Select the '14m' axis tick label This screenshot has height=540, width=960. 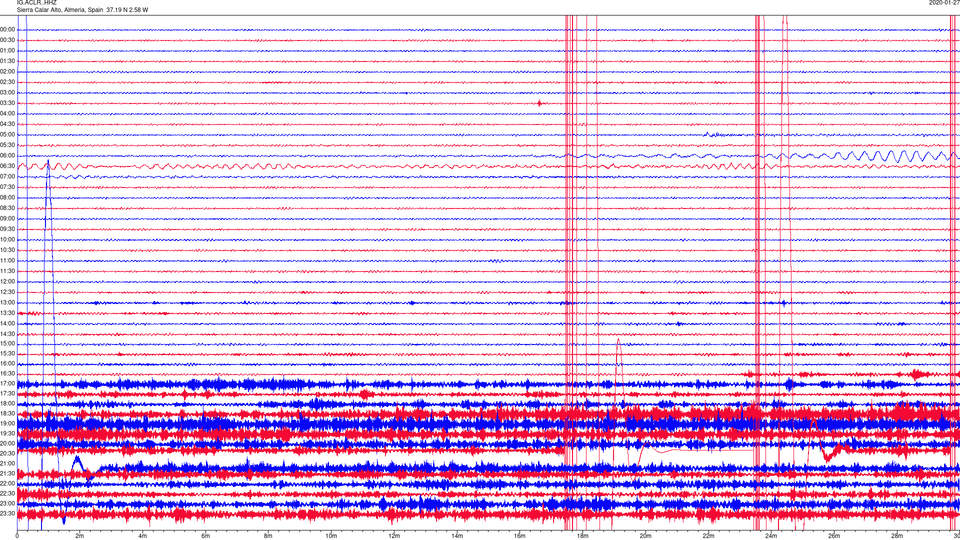pyautogui.click(x=457, y=536)
